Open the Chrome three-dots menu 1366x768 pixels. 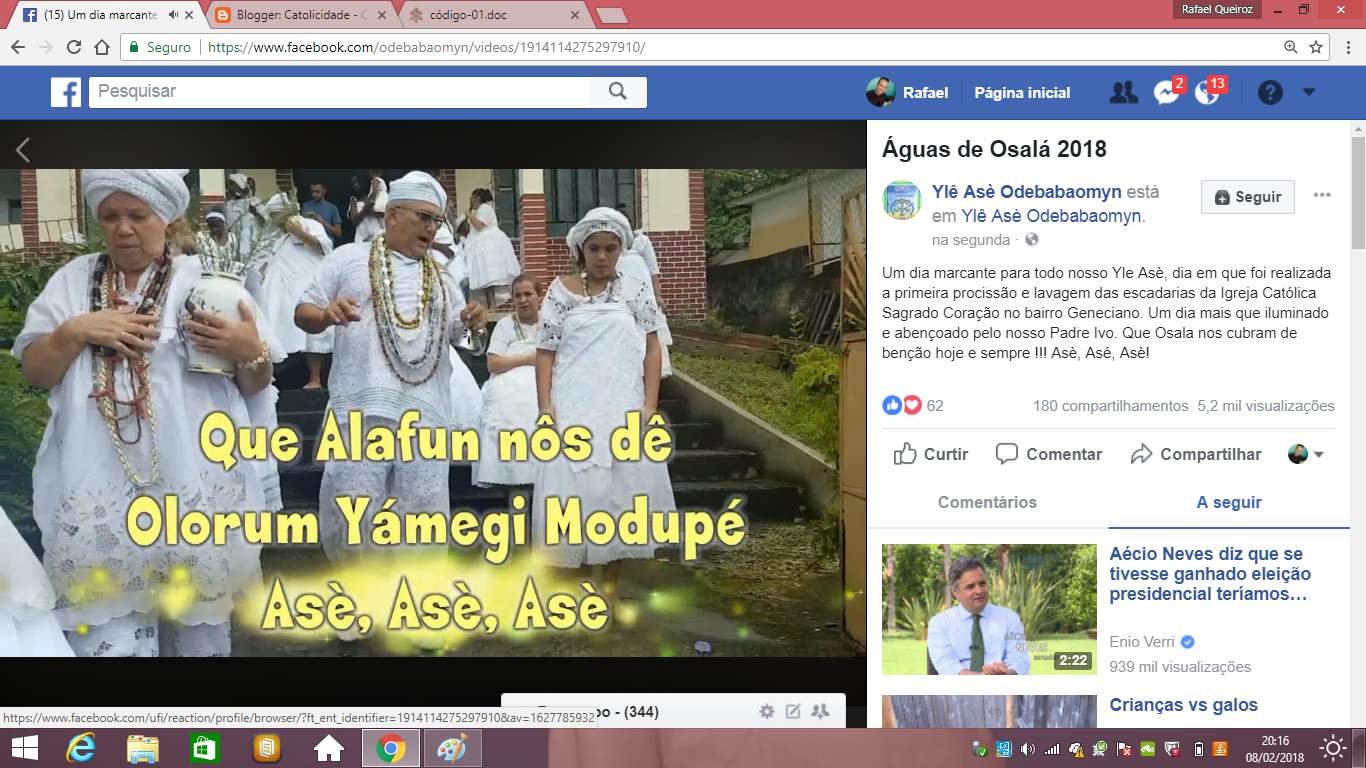click(x=1349, y=47)
